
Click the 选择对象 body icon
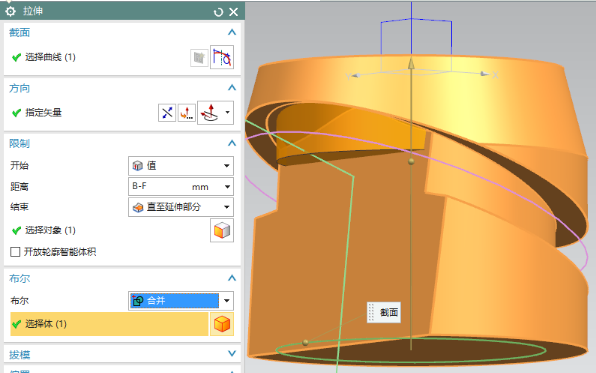(222, 230)
